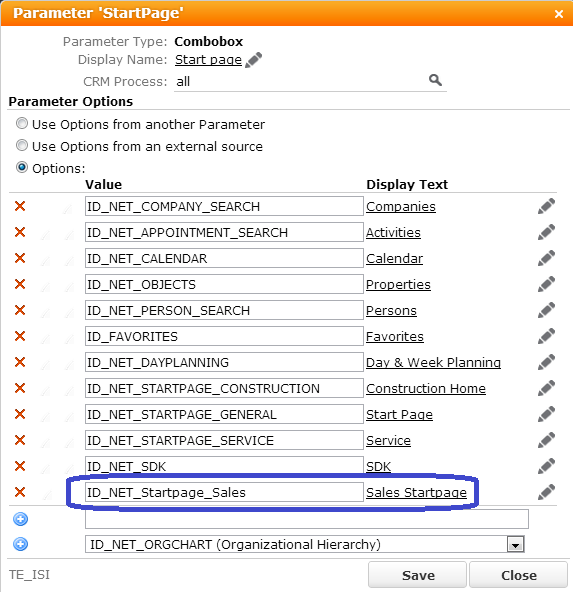Focus the ID_NET_STARTPAGE_GENERAL value field

coord(224,414)
